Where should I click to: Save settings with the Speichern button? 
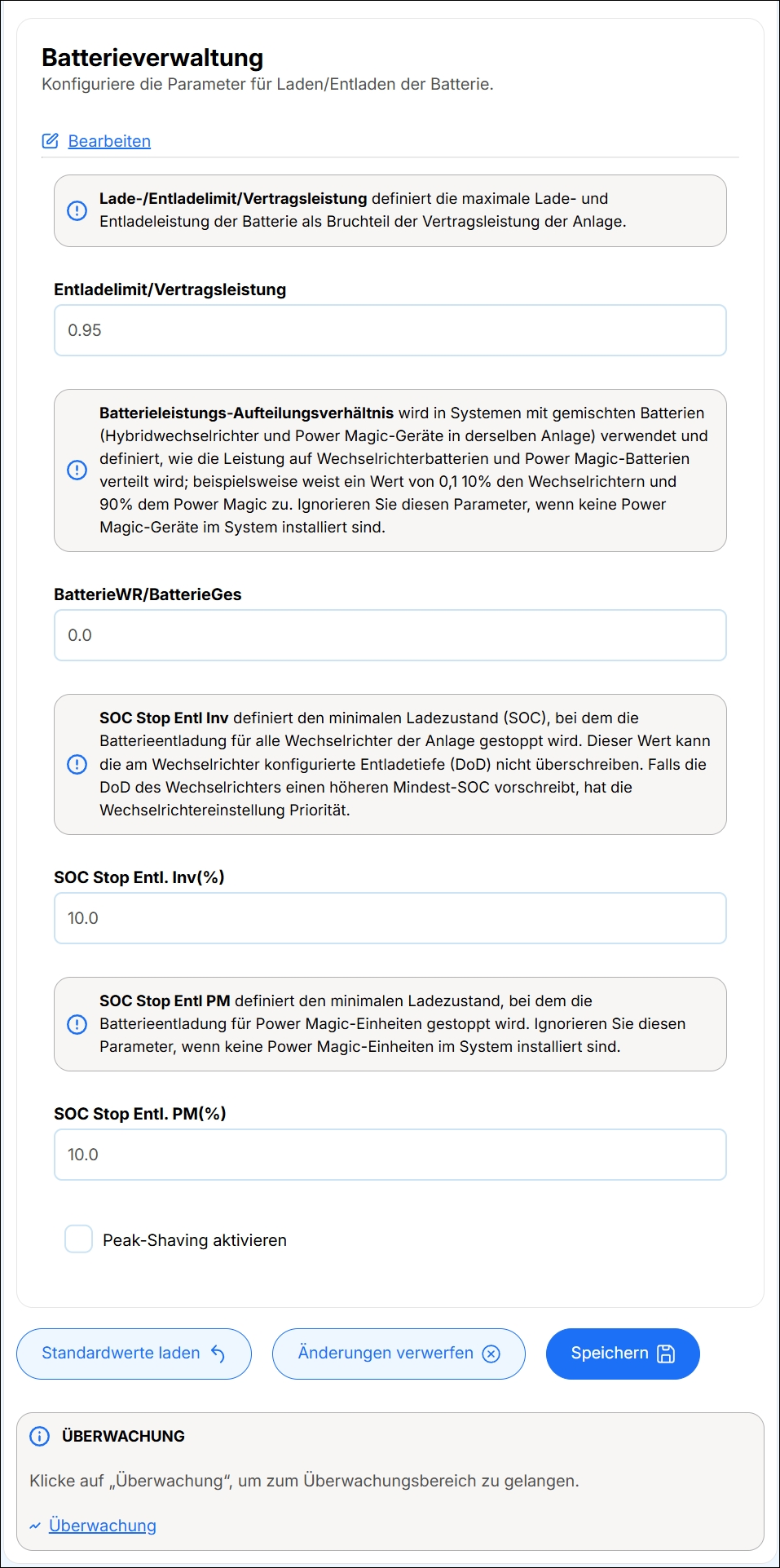[x=623, y=1354]
